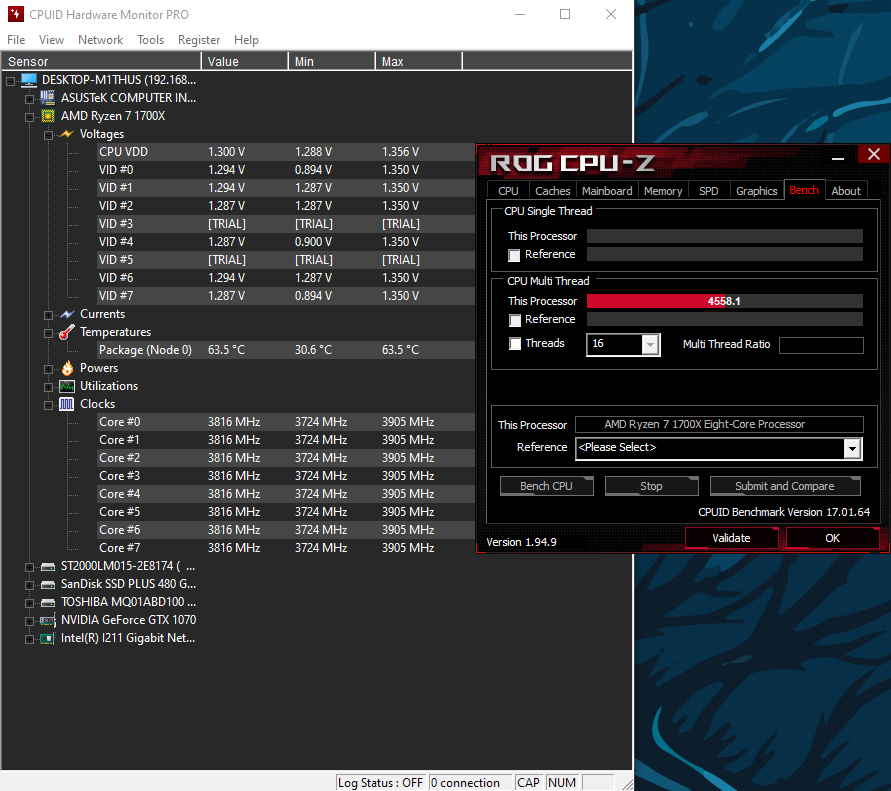The height and width of the screenshot is (791, 891).
Task: Click the Sensor column header
Action: [101, 61]
